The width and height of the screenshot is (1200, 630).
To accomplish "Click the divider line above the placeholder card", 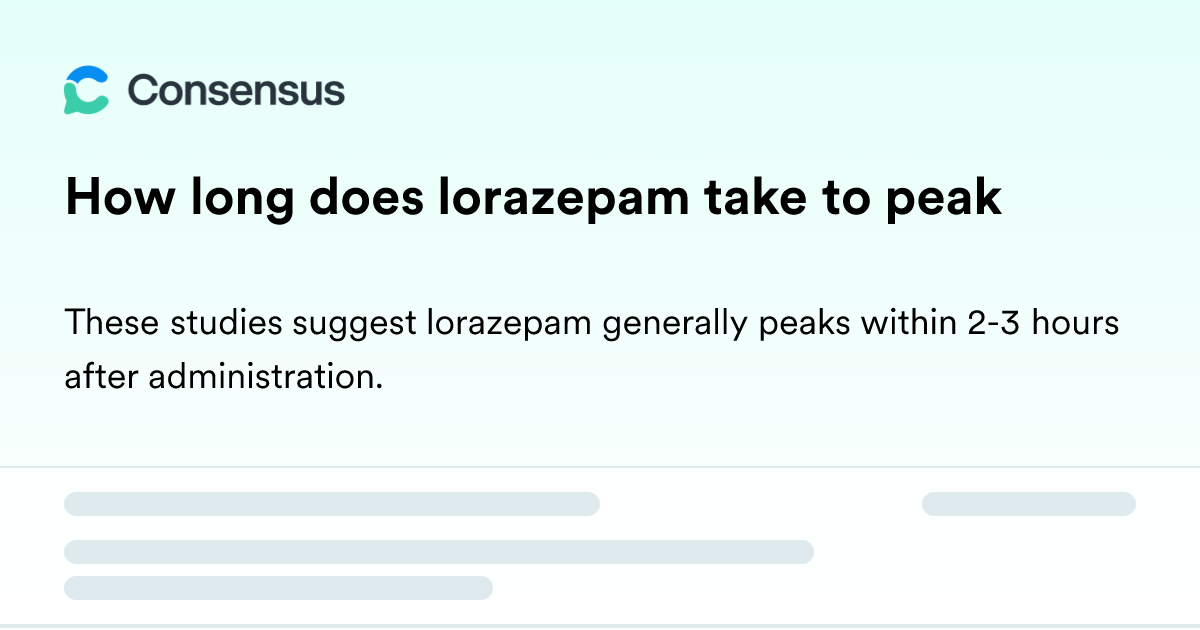I will (600, 467).
